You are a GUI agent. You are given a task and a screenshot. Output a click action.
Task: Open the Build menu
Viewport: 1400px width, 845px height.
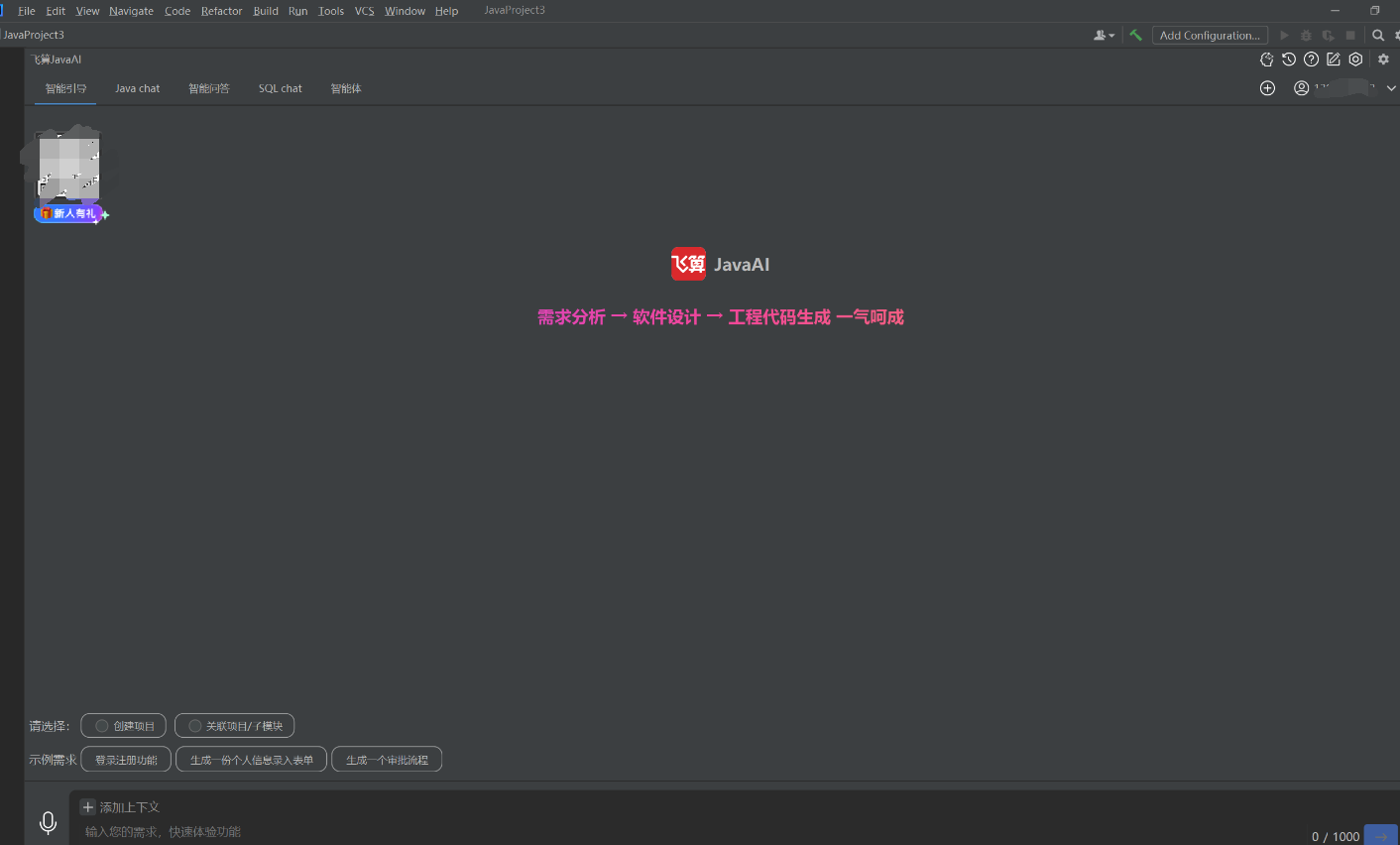266,11
